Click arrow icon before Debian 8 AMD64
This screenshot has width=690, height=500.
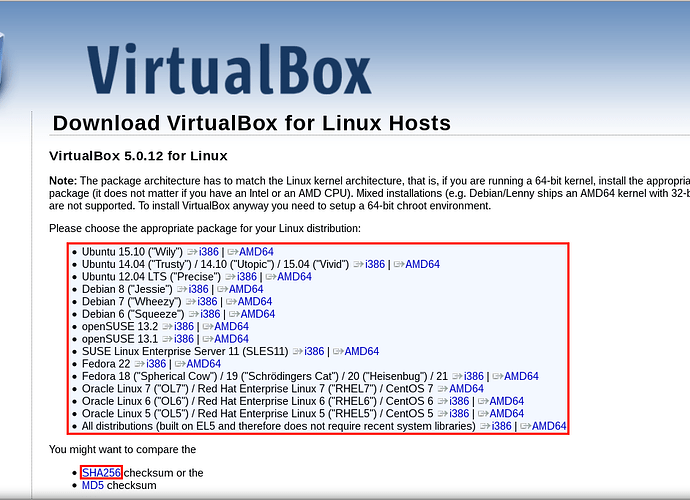tap(220, 289)
